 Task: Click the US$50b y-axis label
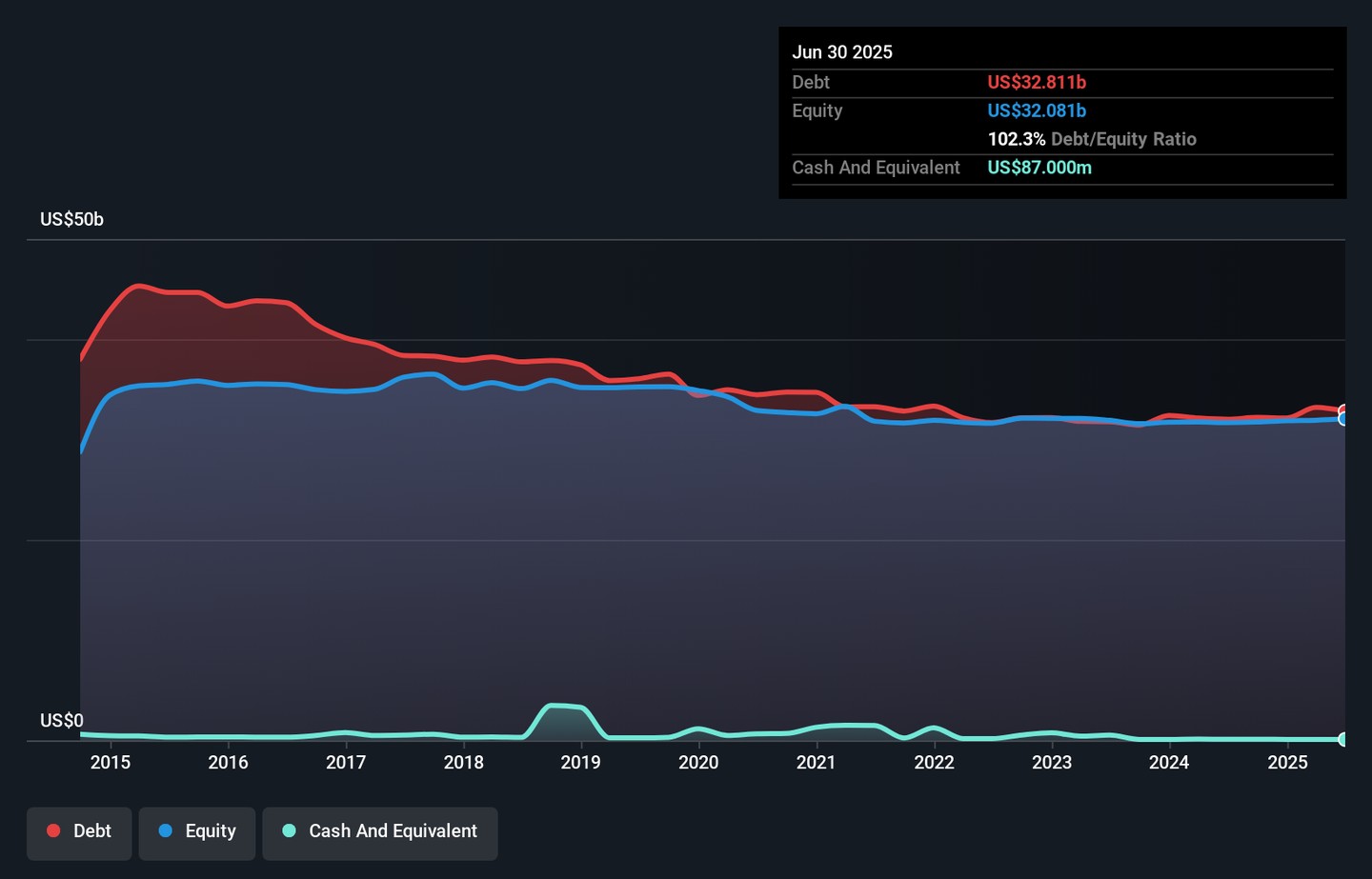click(x=71, y=220)
